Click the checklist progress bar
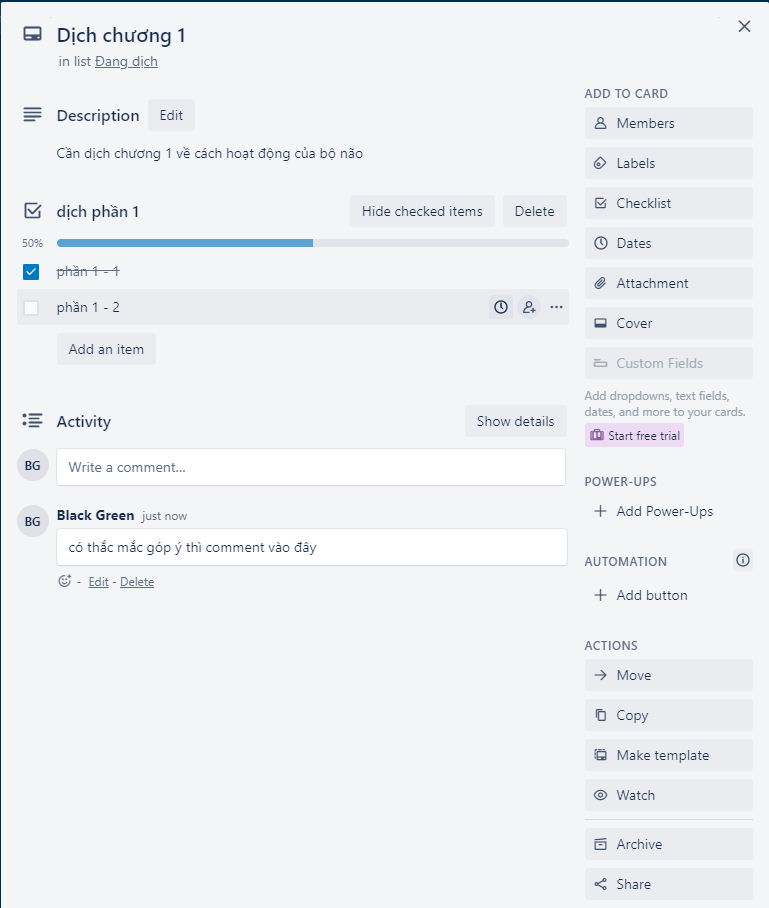Image resolution: width=769 pixels, height=908 pixels. [312, 243]
